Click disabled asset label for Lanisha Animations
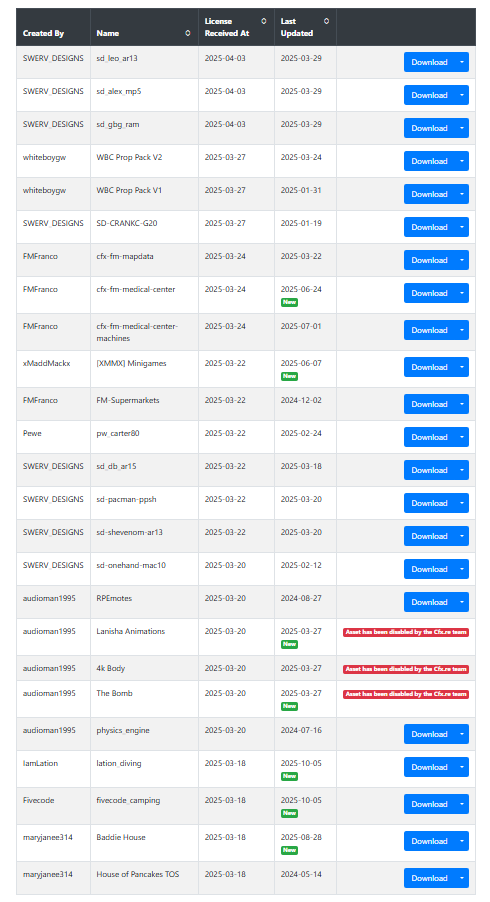 pyautogui.click(x=406, y=632)
